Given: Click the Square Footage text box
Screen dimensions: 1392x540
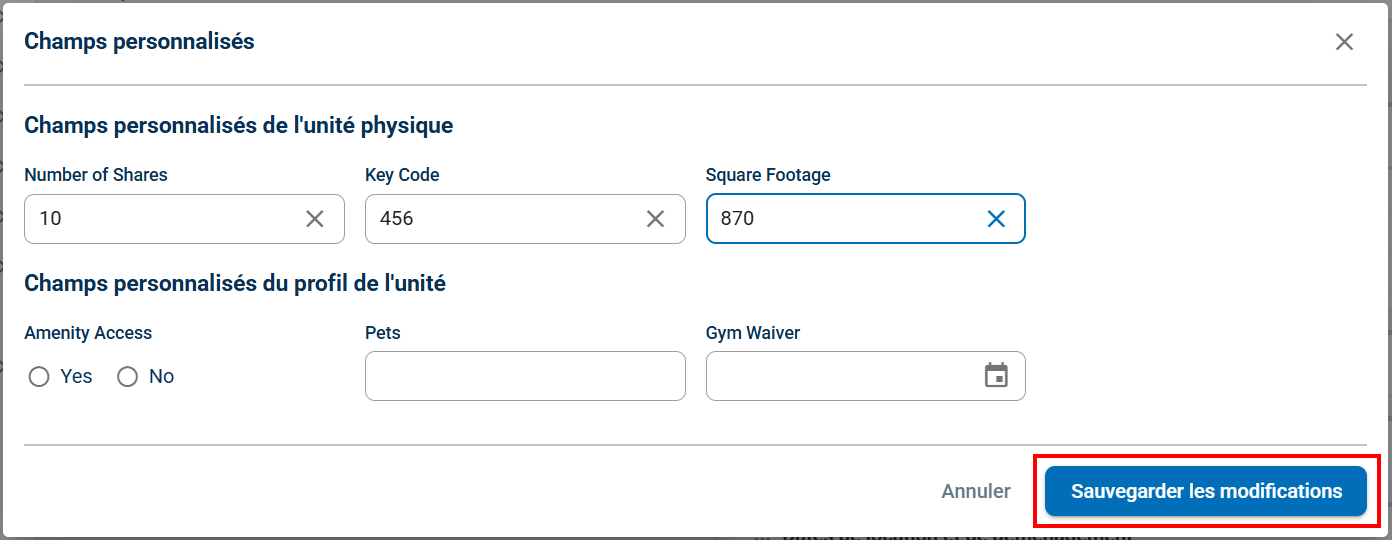Looking at the screenshot, I should coord(840,219).
